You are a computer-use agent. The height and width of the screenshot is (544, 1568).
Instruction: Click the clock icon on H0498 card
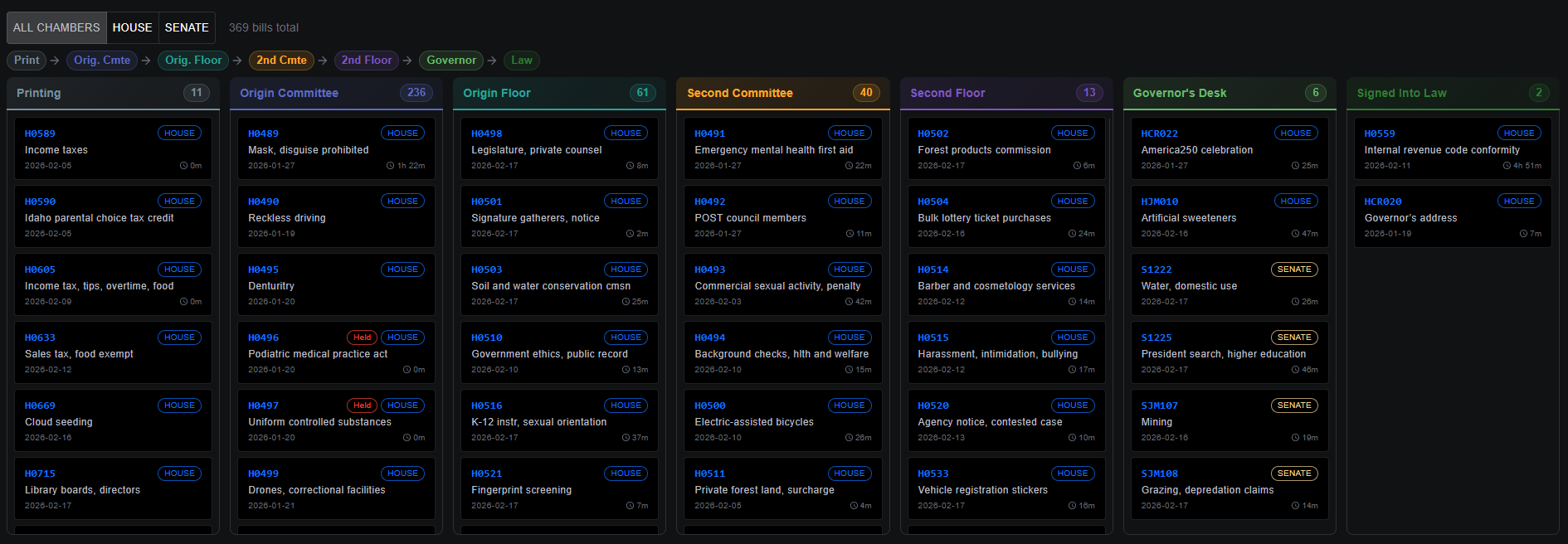coord(630,166)
